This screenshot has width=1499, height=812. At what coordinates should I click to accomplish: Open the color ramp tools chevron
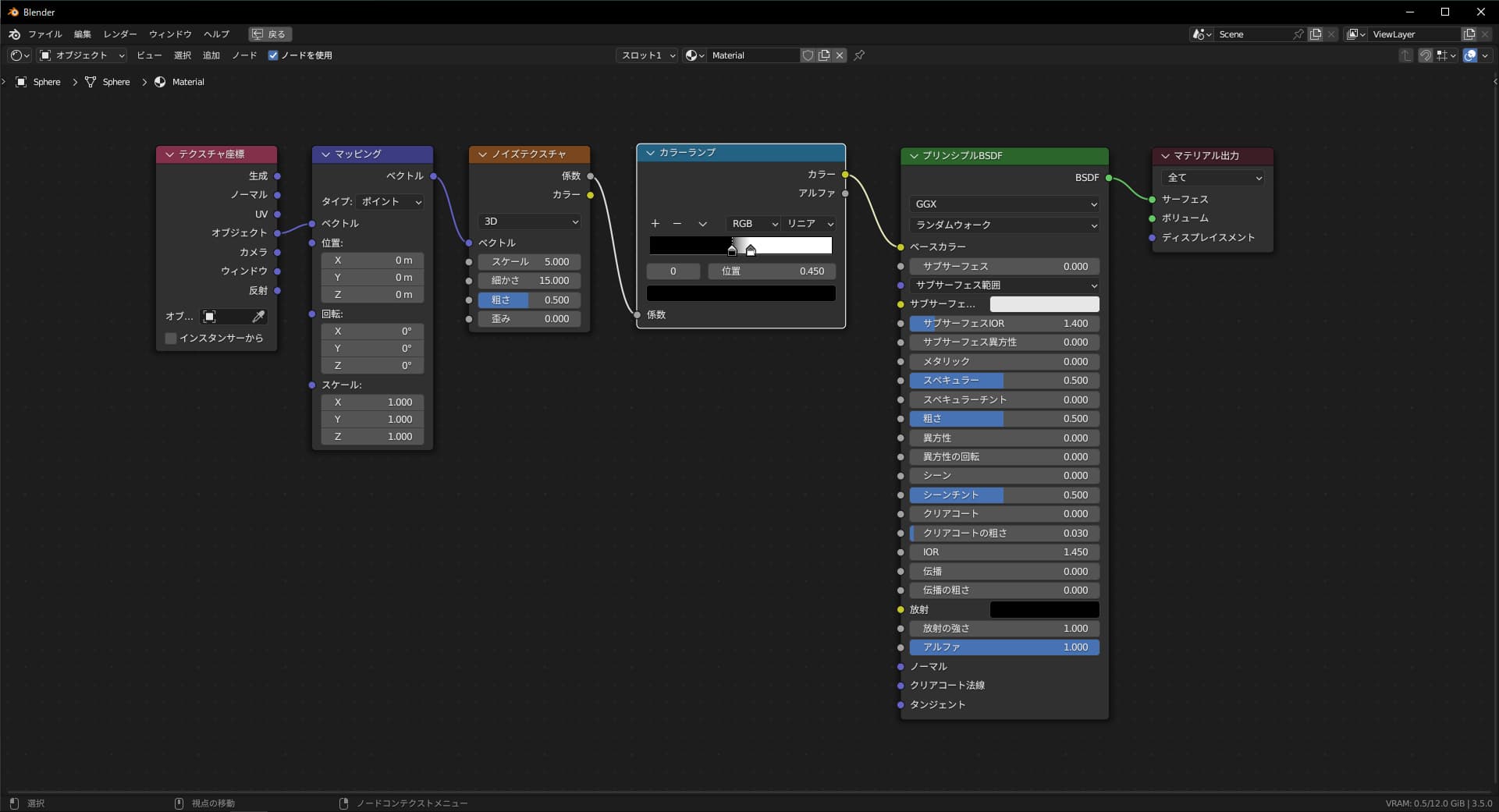[702, 224]
